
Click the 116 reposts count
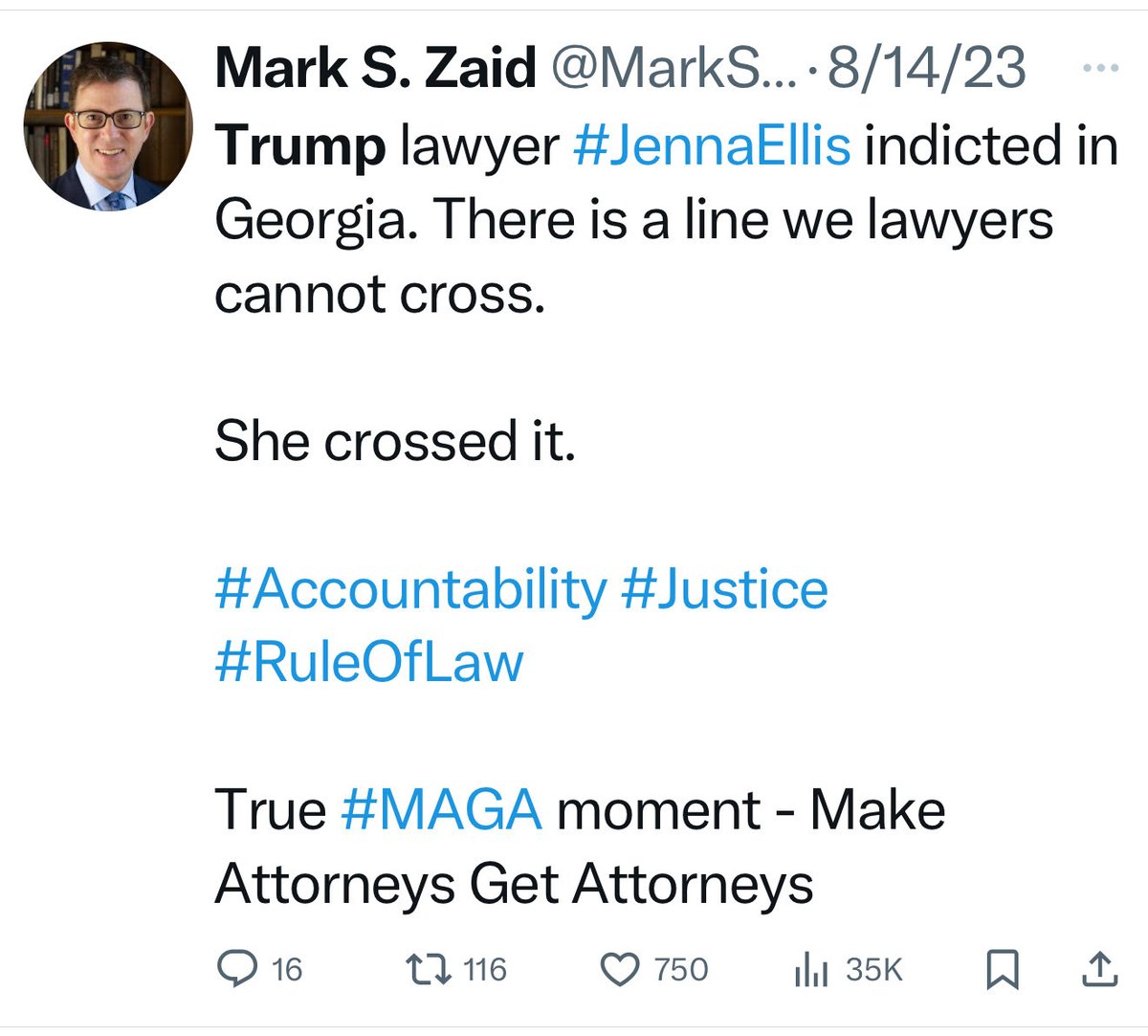(484, 970)
